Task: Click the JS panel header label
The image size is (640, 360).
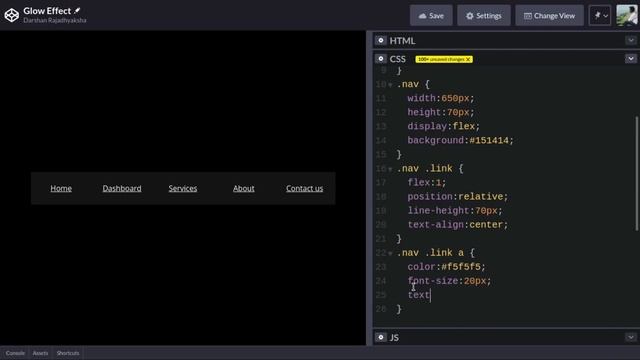Action: tap(394, 337)
